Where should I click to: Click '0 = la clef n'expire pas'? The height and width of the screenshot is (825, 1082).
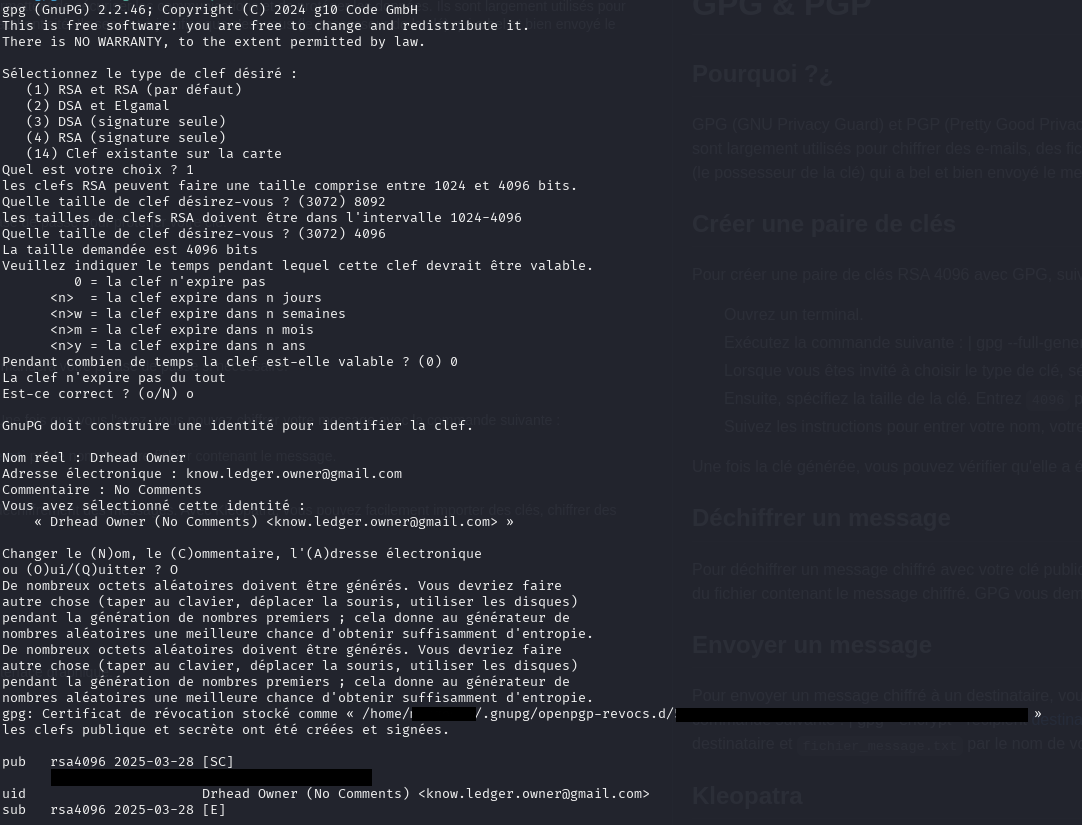(170, 281)
